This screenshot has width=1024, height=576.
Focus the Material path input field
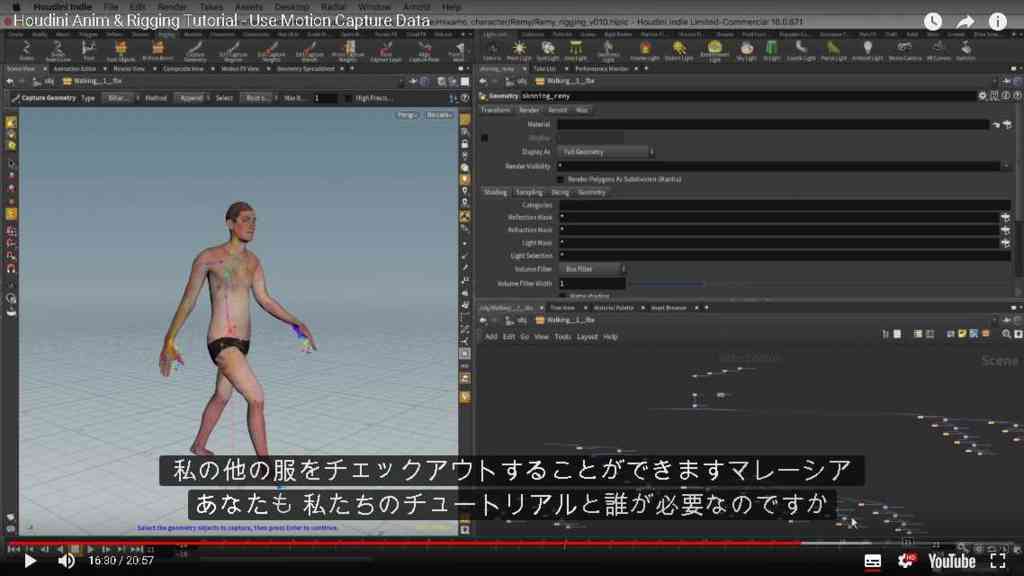tap(773, 124)
